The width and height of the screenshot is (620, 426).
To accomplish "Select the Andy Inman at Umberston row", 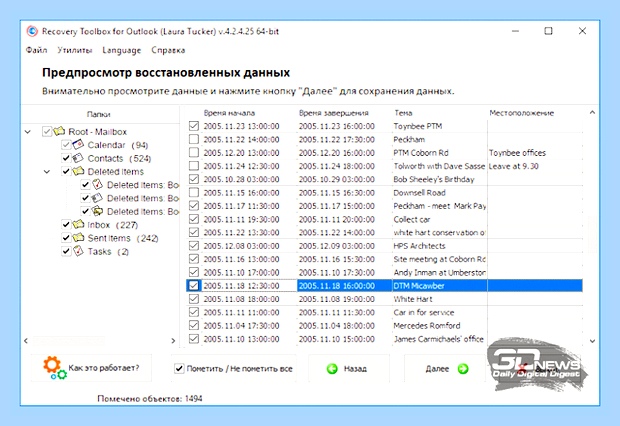I will 384,272.
